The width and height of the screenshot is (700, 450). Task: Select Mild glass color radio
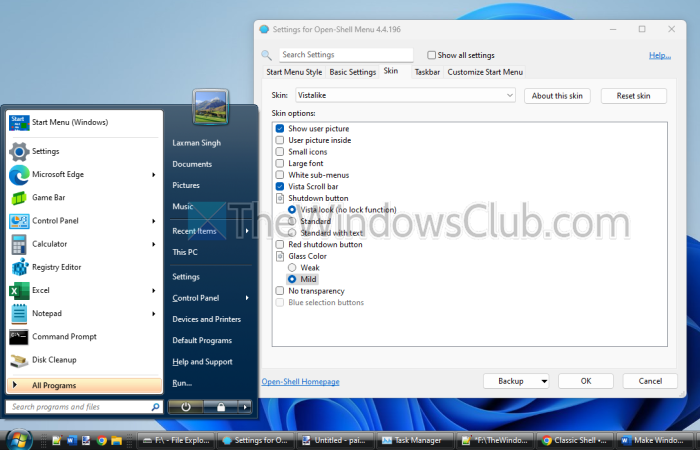(292, 279)
